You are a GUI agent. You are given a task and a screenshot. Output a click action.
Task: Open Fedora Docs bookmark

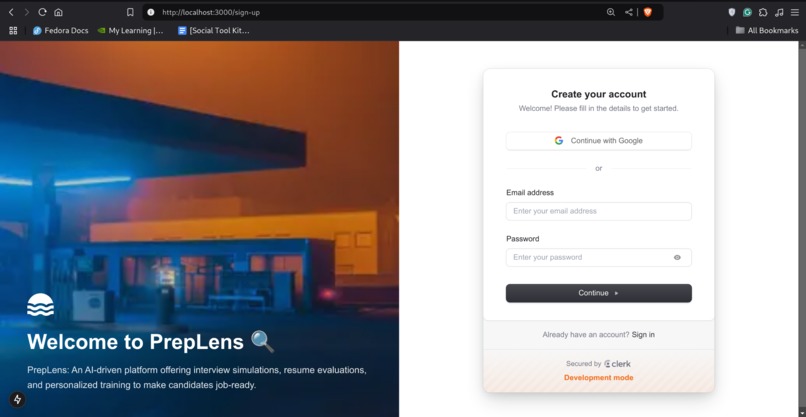[60, 30]
